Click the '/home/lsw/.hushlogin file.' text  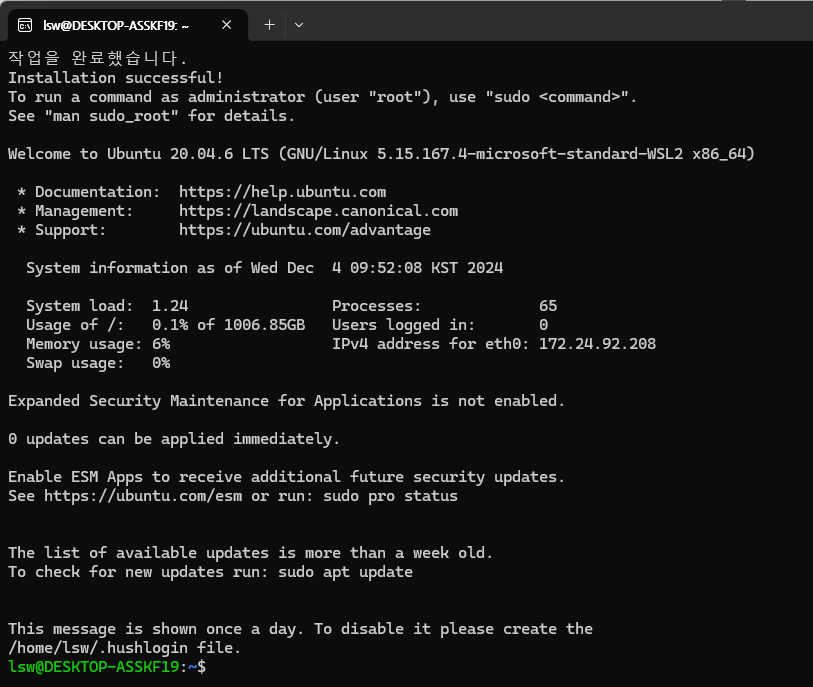point(124,648)
